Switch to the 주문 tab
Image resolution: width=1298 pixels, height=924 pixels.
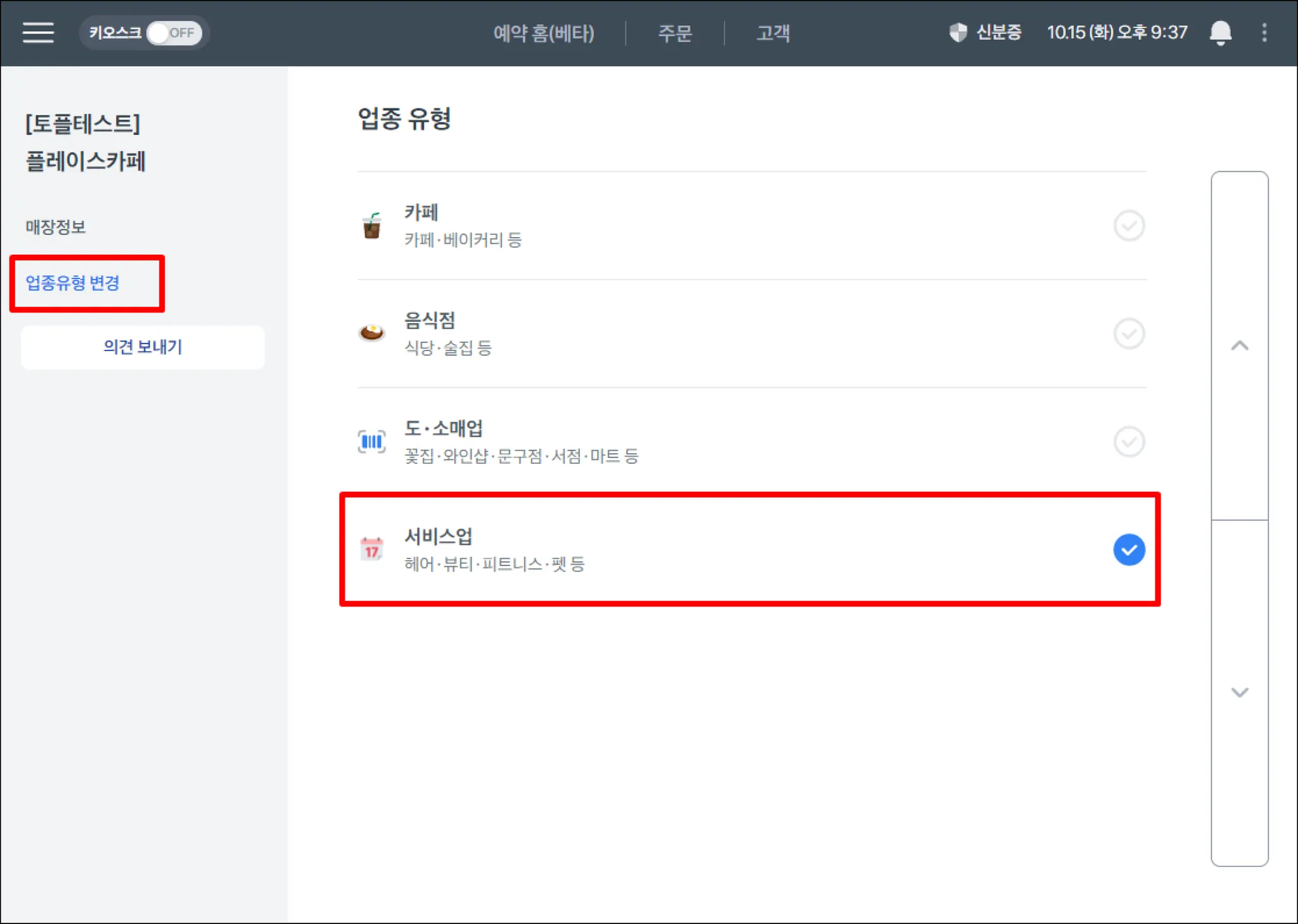[x=675, y=33]
